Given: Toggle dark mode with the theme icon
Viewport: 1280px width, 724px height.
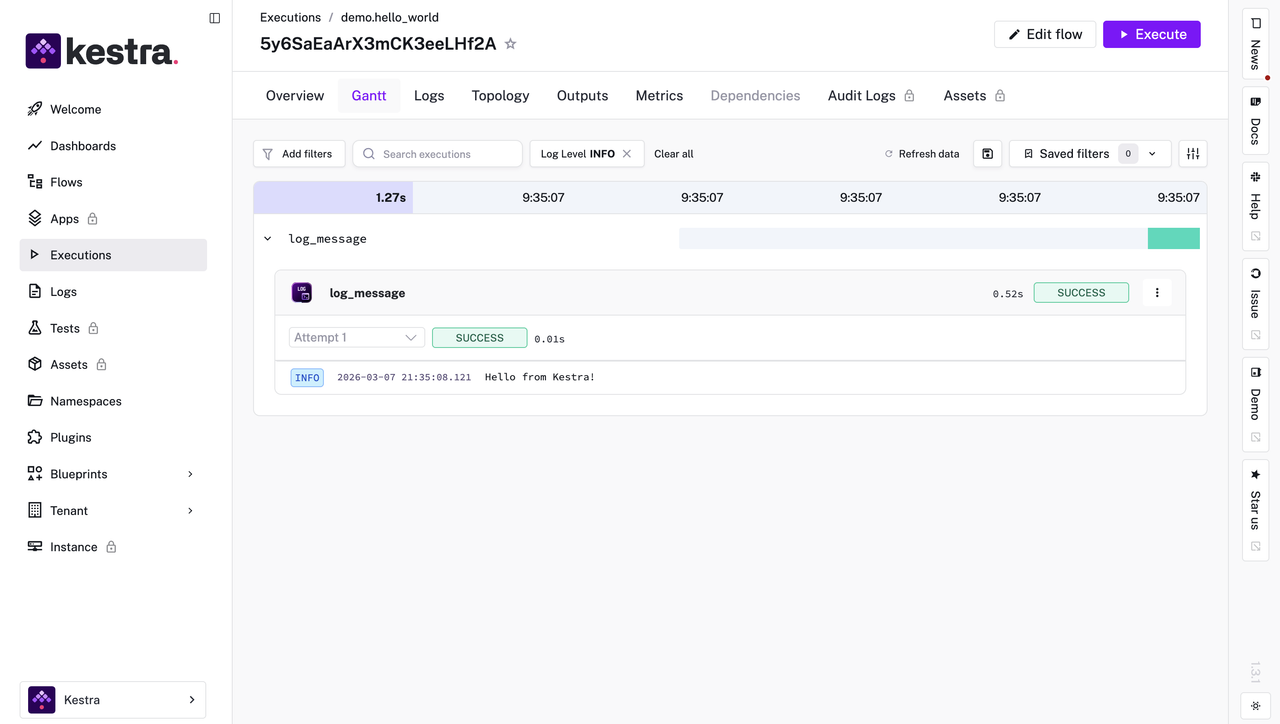Looking at the screenshot, I should click(1255, 706).
